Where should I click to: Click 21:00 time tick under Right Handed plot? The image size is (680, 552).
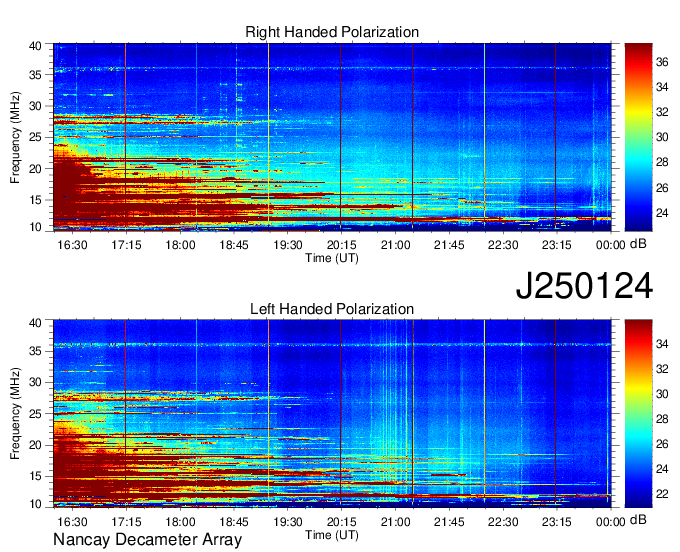point(396,245)
